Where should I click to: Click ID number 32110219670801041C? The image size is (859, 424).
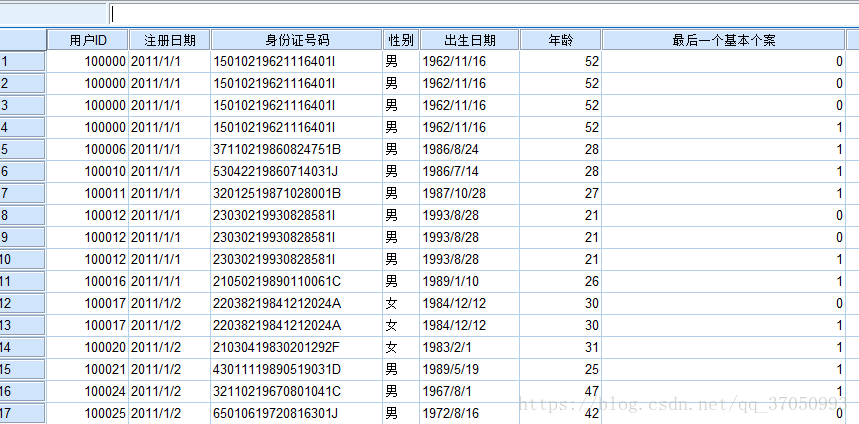(296, 392)
